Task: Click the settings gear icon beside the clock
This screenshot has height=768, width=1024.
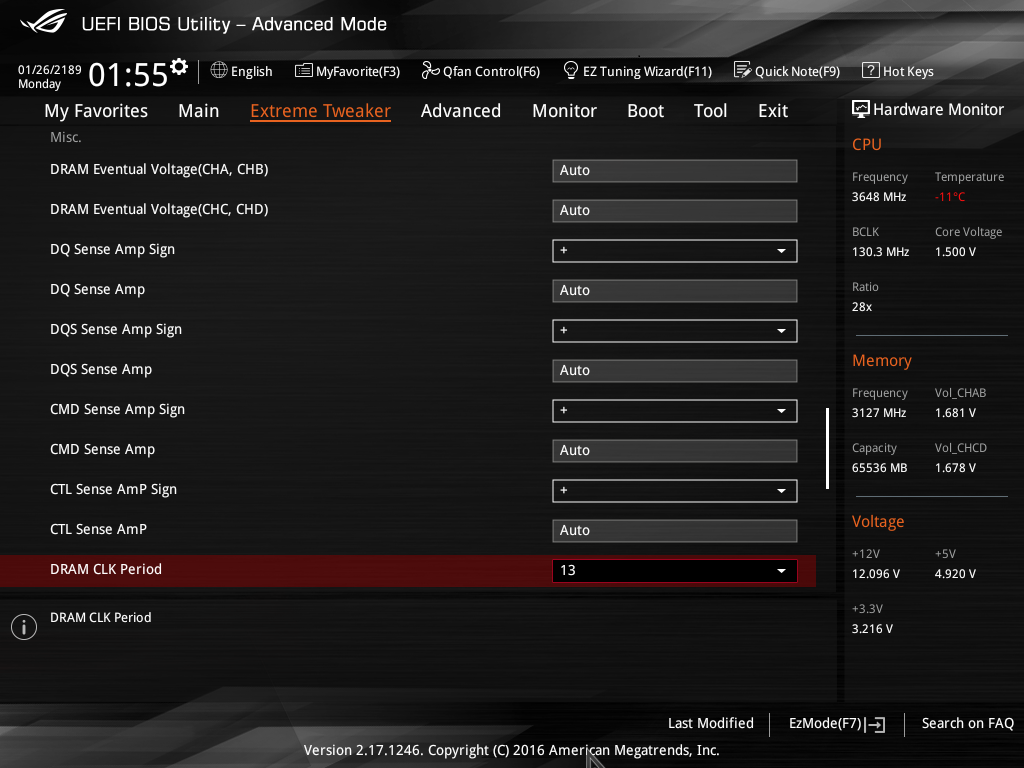Action: 179,67
